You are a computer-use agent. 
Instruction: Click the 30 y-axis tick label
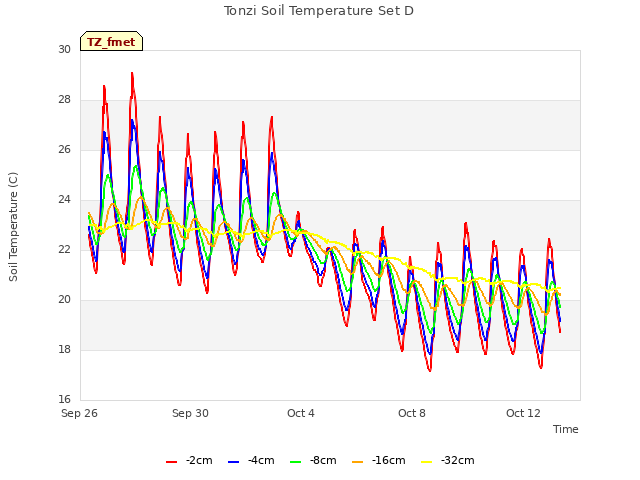tap(64, 50)
